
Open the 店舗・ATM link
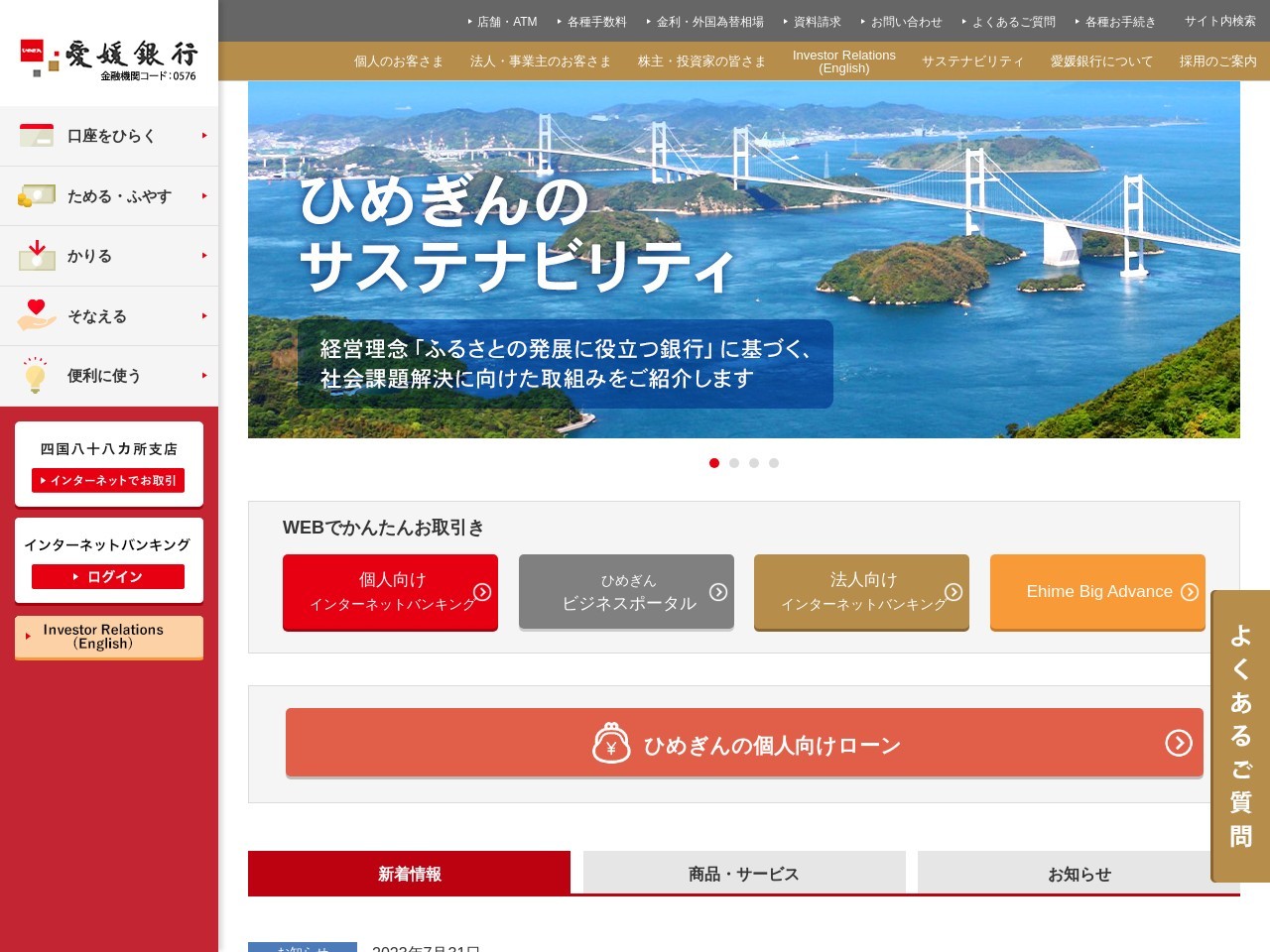pos(503,21)
